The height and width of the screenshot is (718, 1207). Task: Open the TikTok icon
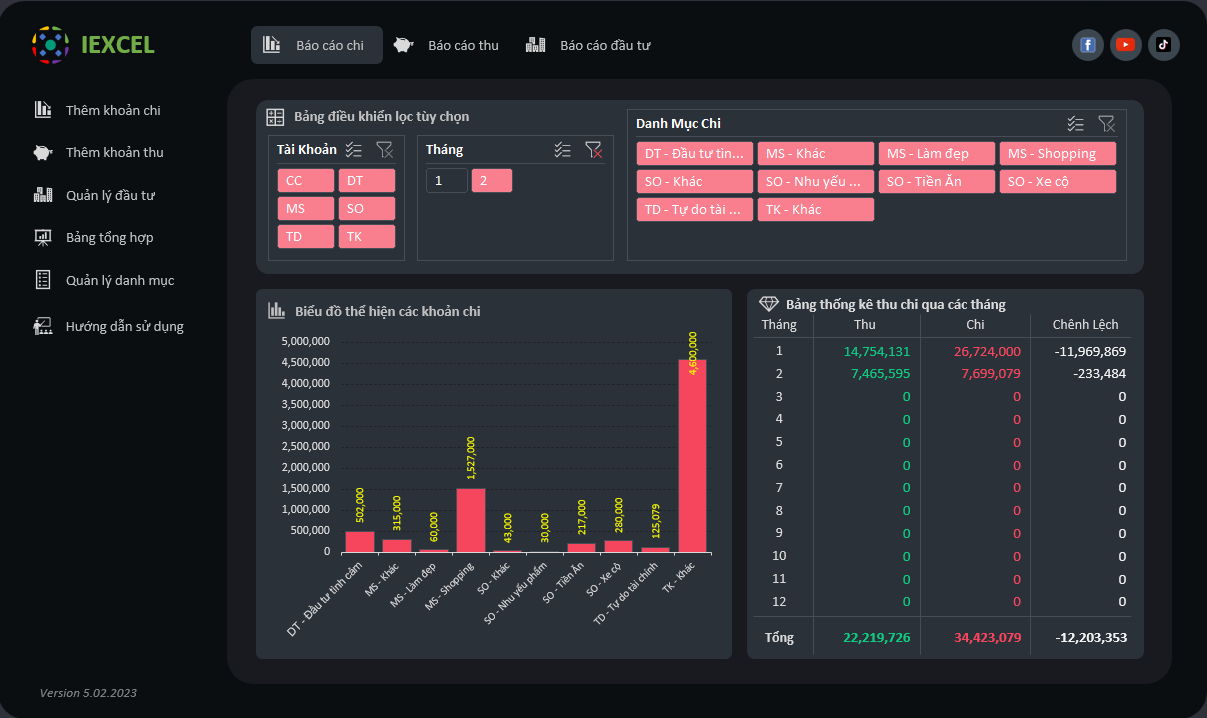pos(1164,45)
